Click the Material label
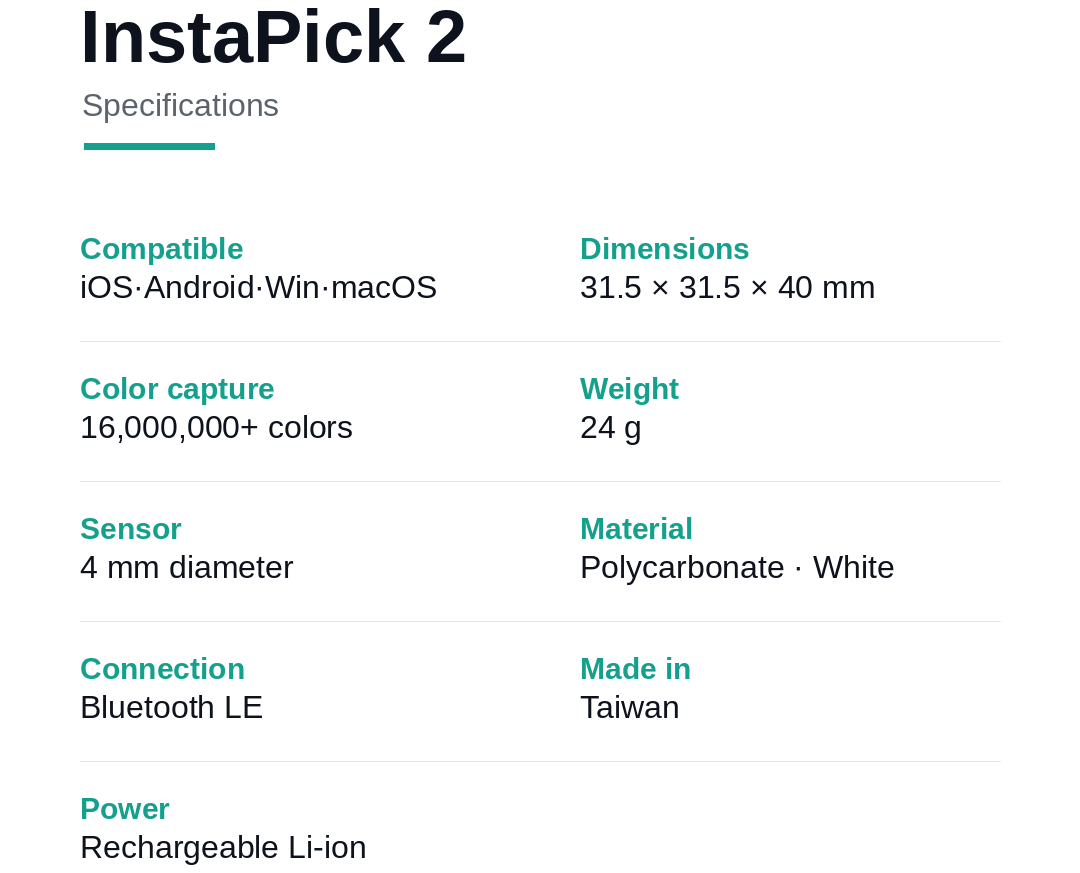 pyautogui.click(x=636, y=529)
